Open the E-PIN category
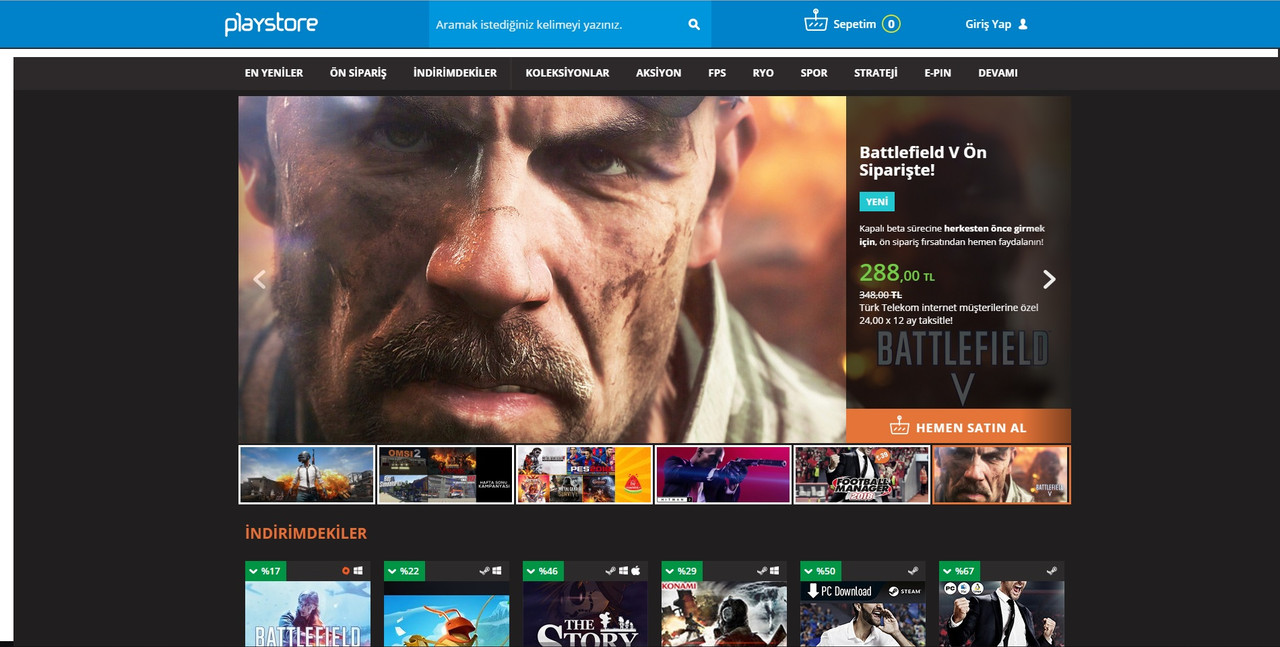The image size is (1280, 647). 938,73
